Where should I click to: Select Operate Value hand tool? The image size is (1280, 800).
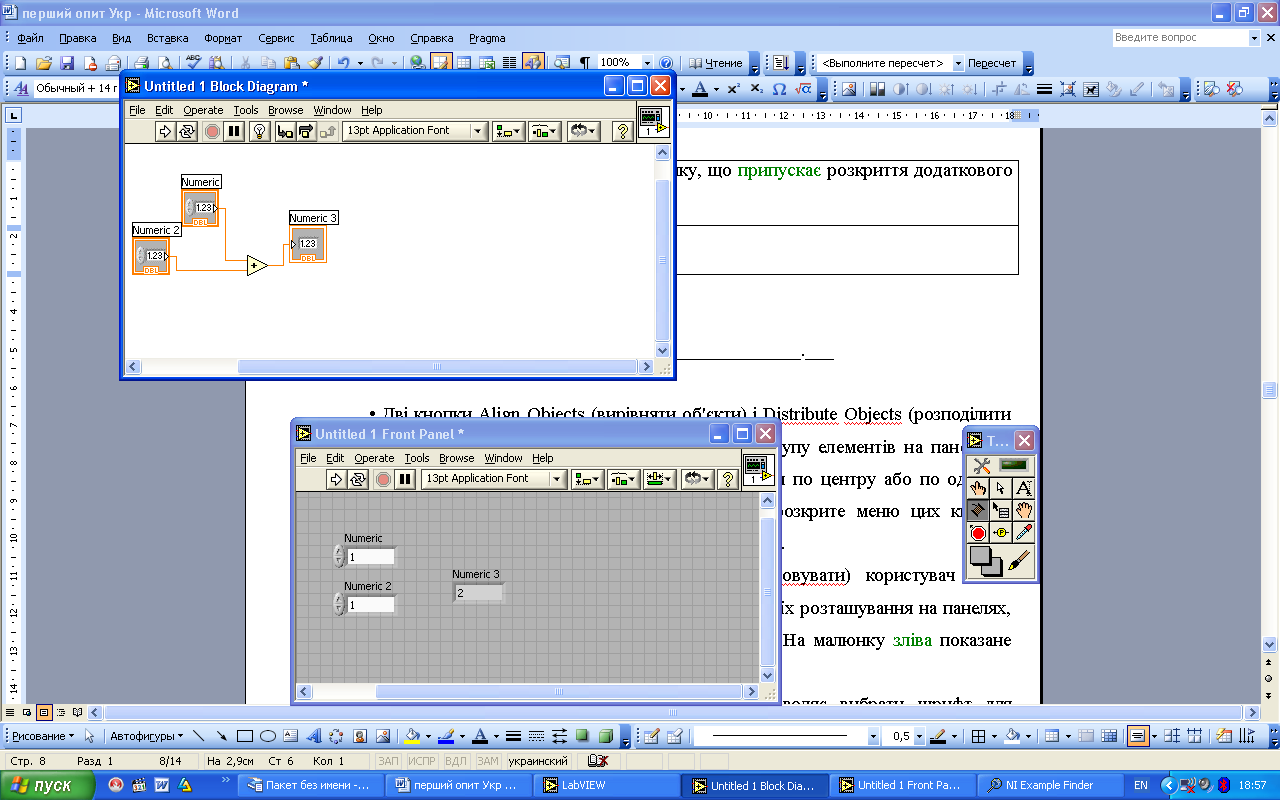[978, 487]
